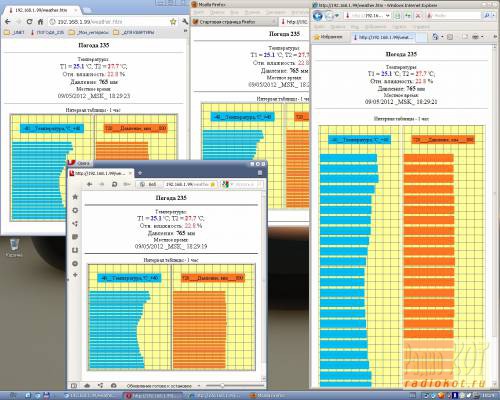Click Opera sidebar bookmarks star icon

click(x=75, y=197)
